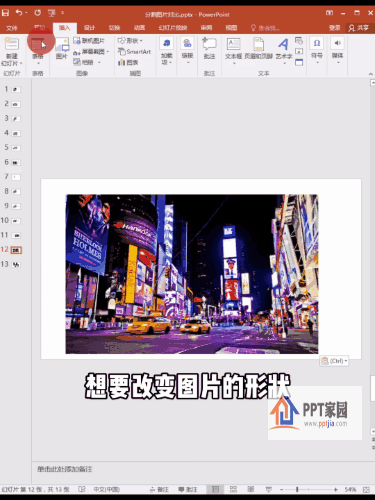Open the Review (审阅) tab
The width and height of the screenshot is (375, 500).
pyautogui.click(x=206, y=28)
